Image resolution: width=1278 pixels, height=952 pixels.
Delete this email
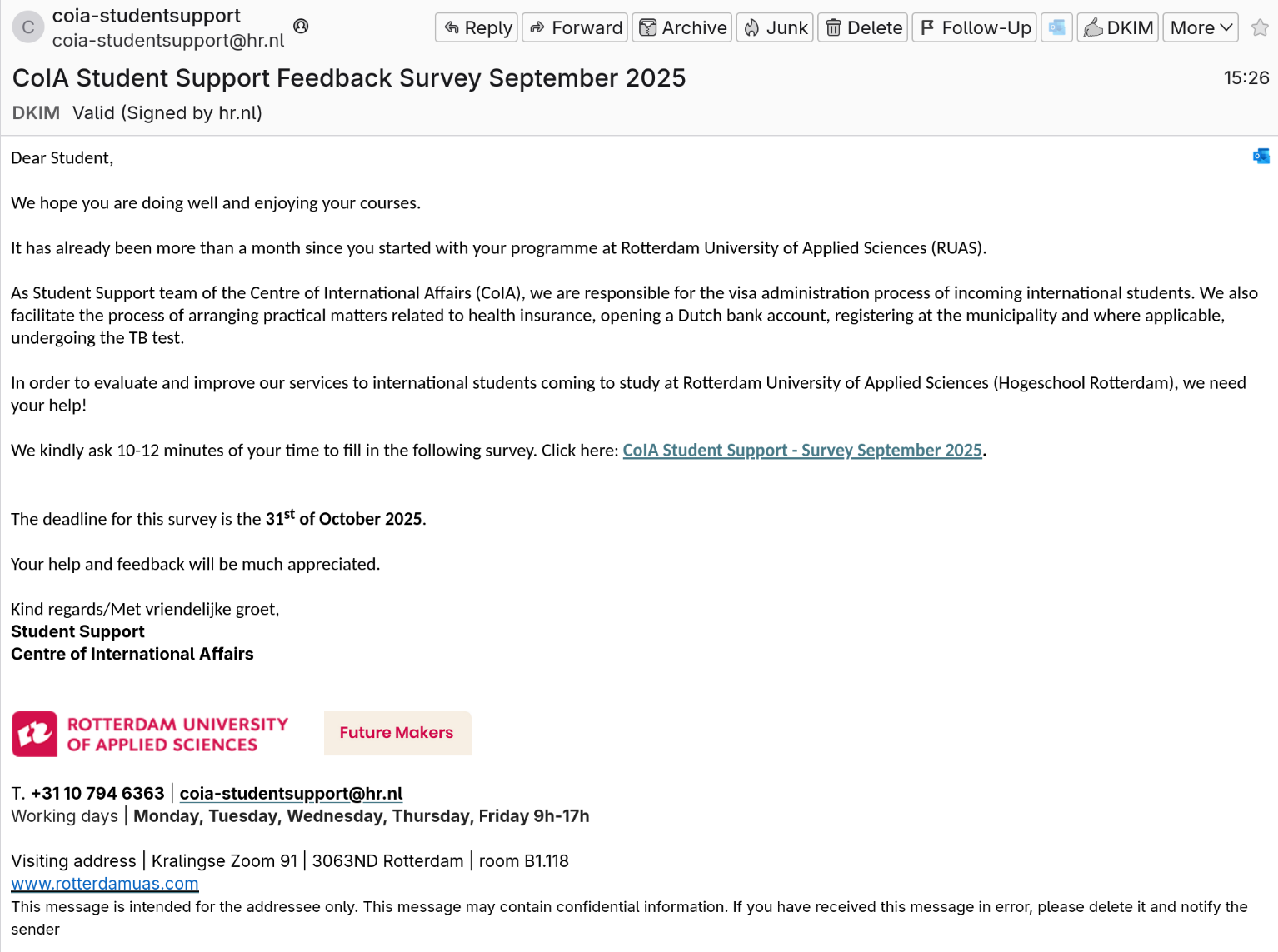coord(863,27)
